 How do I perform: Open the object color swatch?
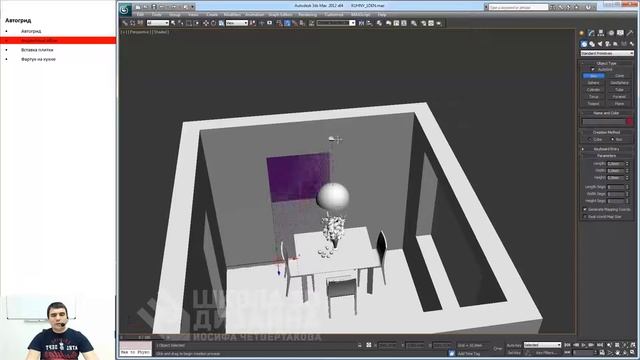tap(629, 121)
